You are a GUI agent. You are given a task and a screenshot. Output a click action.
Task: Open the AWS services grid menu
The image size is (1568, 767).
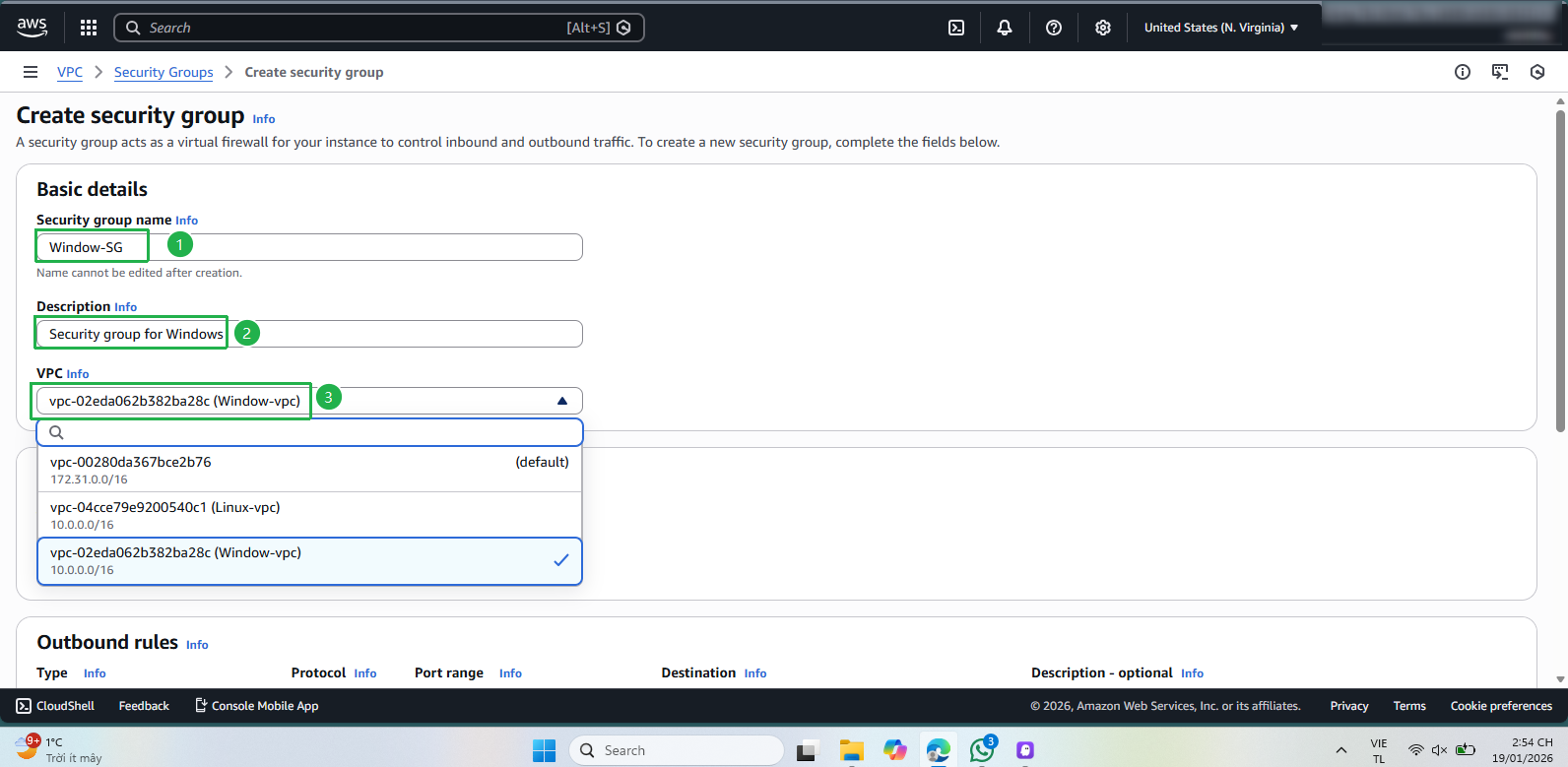[x=89, y=28]
